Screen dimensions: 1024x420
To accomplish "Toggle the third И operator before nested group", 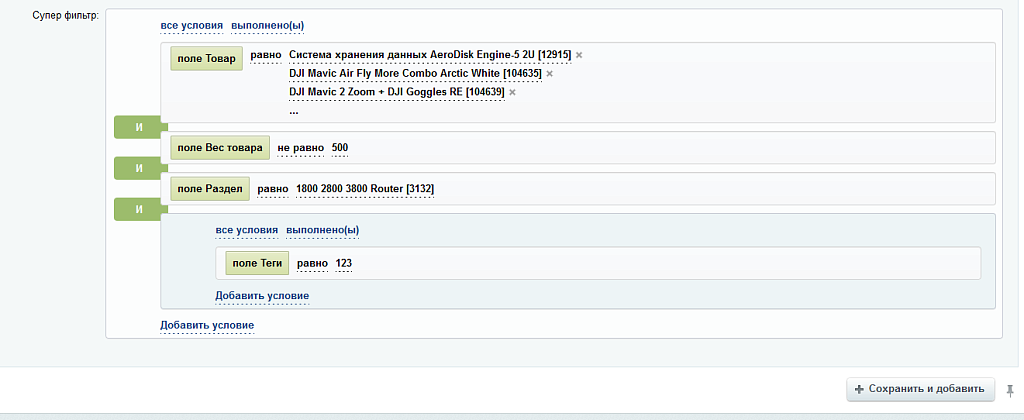I will tap(138, 209).
